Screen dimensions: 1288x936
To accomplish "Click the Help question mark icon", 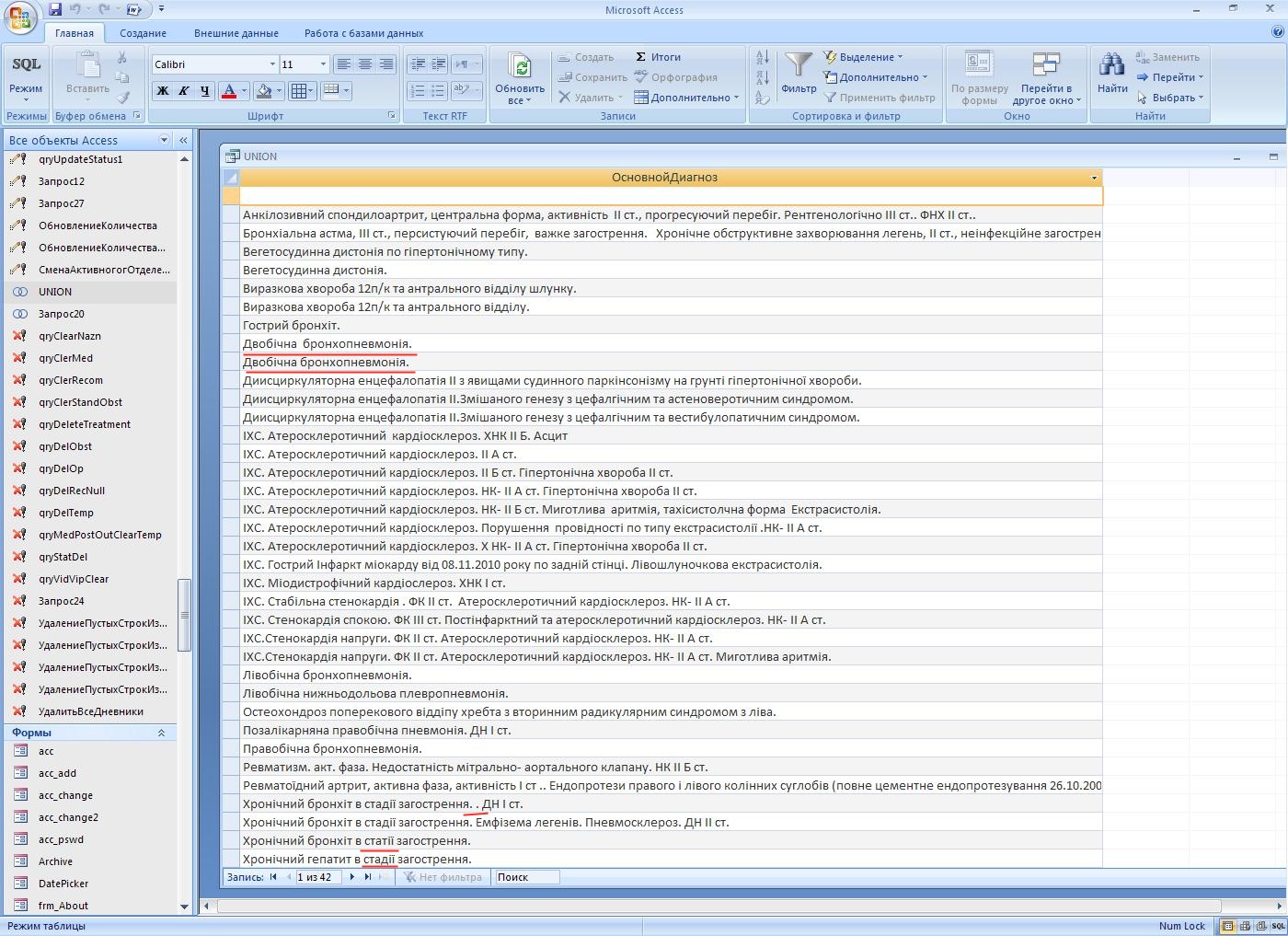I will [1276, 32].
